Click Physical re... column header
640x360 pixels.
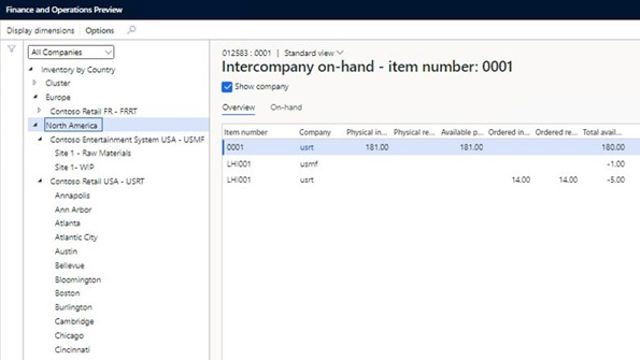click(x=414, y=132)
